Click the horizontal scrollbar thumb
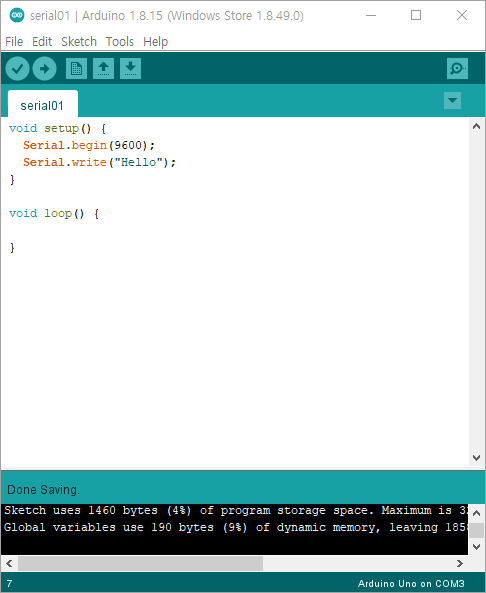Viewport: 486px width, 593px height. [x=140, y=564]
